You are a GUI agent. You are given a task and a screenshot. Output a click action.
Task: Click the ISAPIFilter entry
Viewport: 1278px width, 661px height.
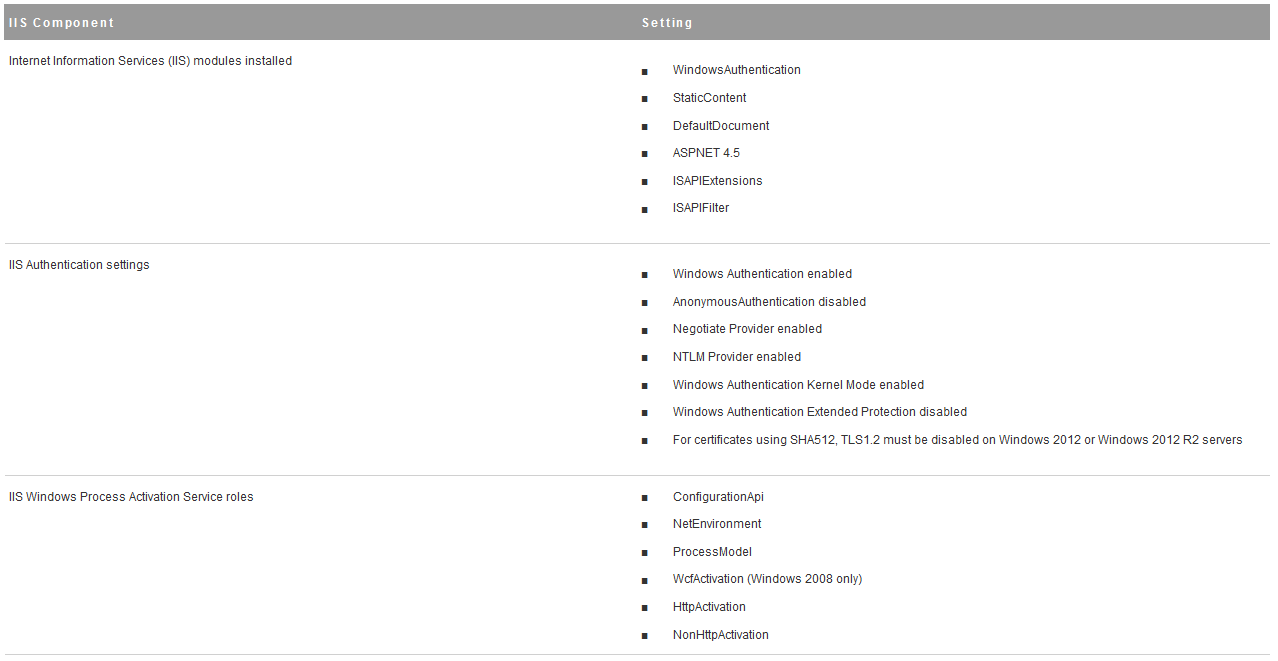701,208
